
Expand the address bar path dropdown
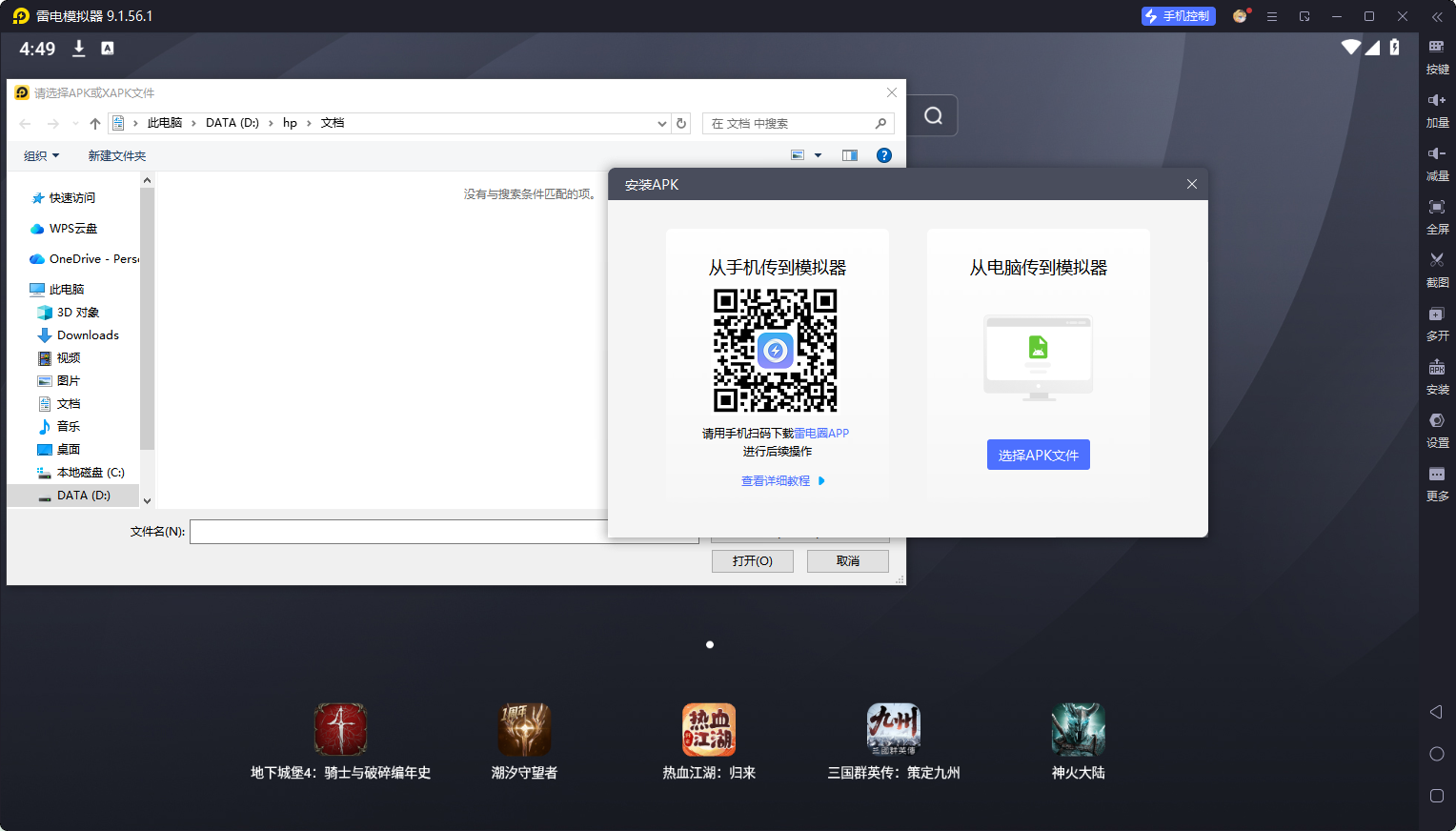tap(662, 123)
